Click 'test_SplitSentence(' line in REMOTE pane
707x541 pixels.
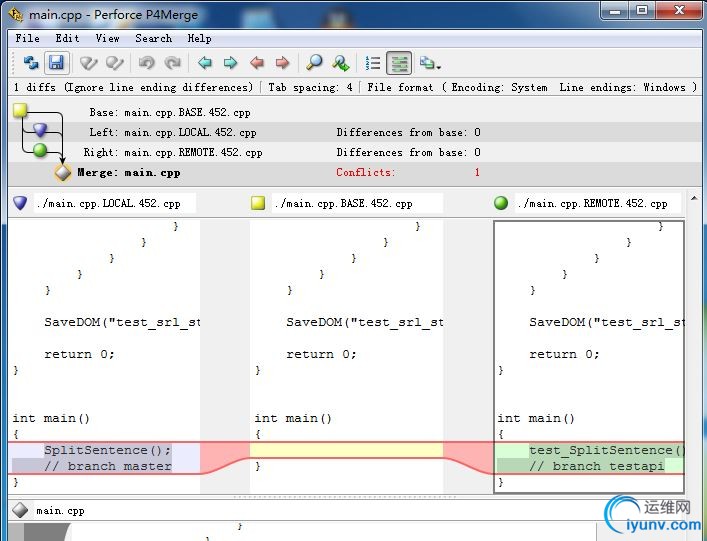pyautogui.click(x=607, y=450)
